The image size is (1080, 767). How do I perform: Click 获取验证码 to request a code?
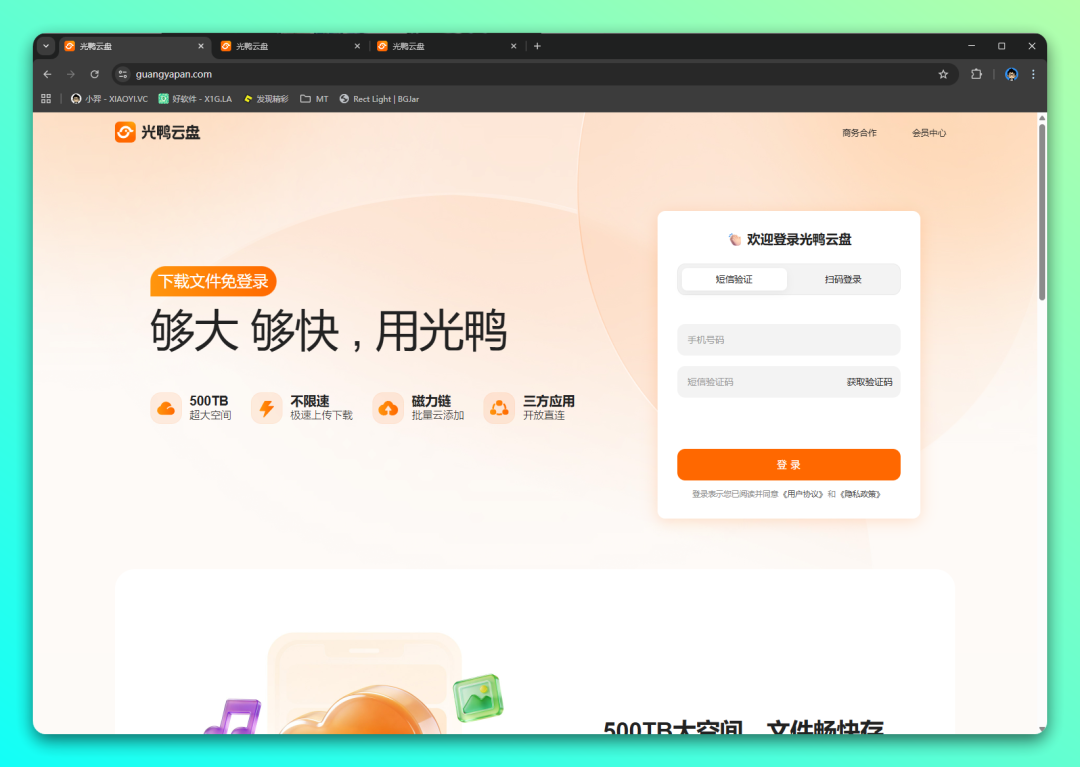[x=869, y=382]
